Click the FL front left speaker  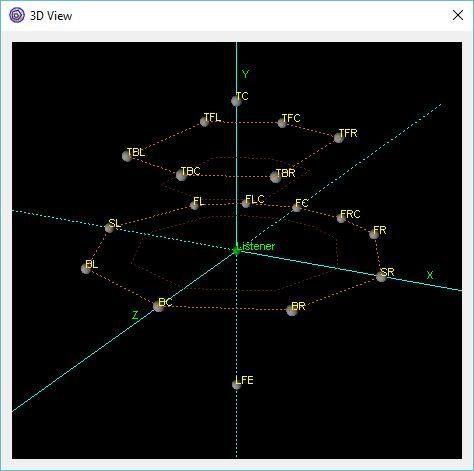click(x=194, y=205)
